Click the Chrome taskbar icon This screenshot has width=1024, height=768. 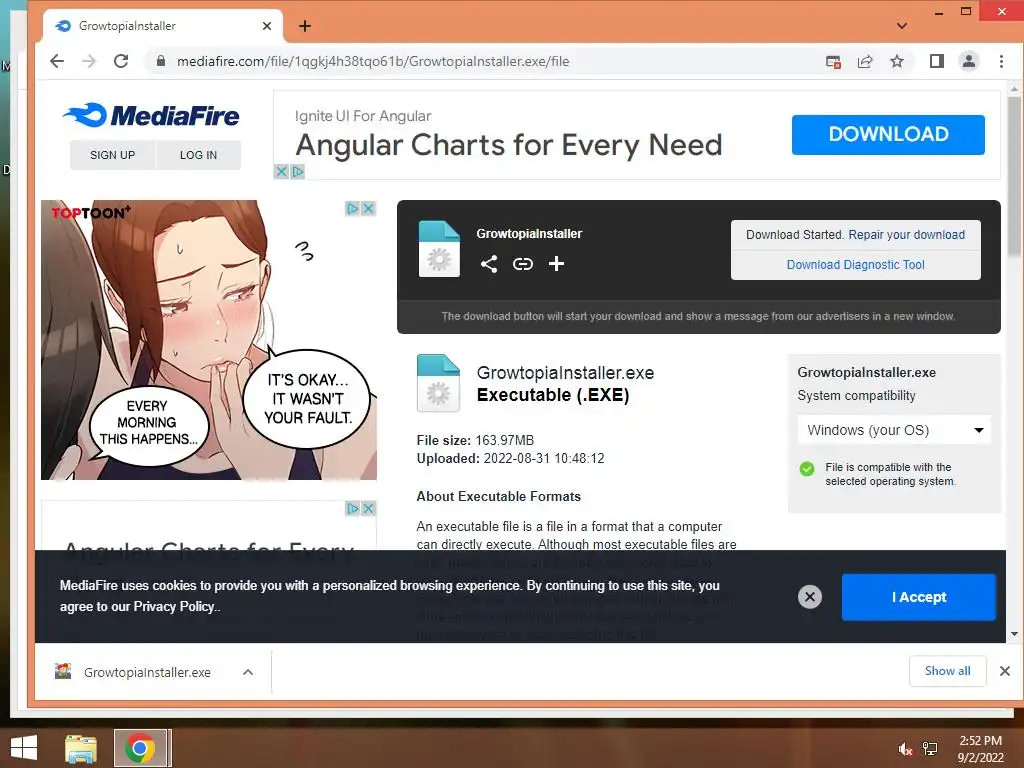[140, 748]
